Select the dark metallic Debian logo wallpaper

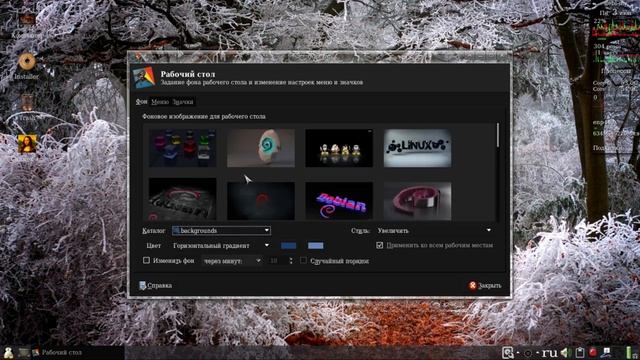click(182, 199)
